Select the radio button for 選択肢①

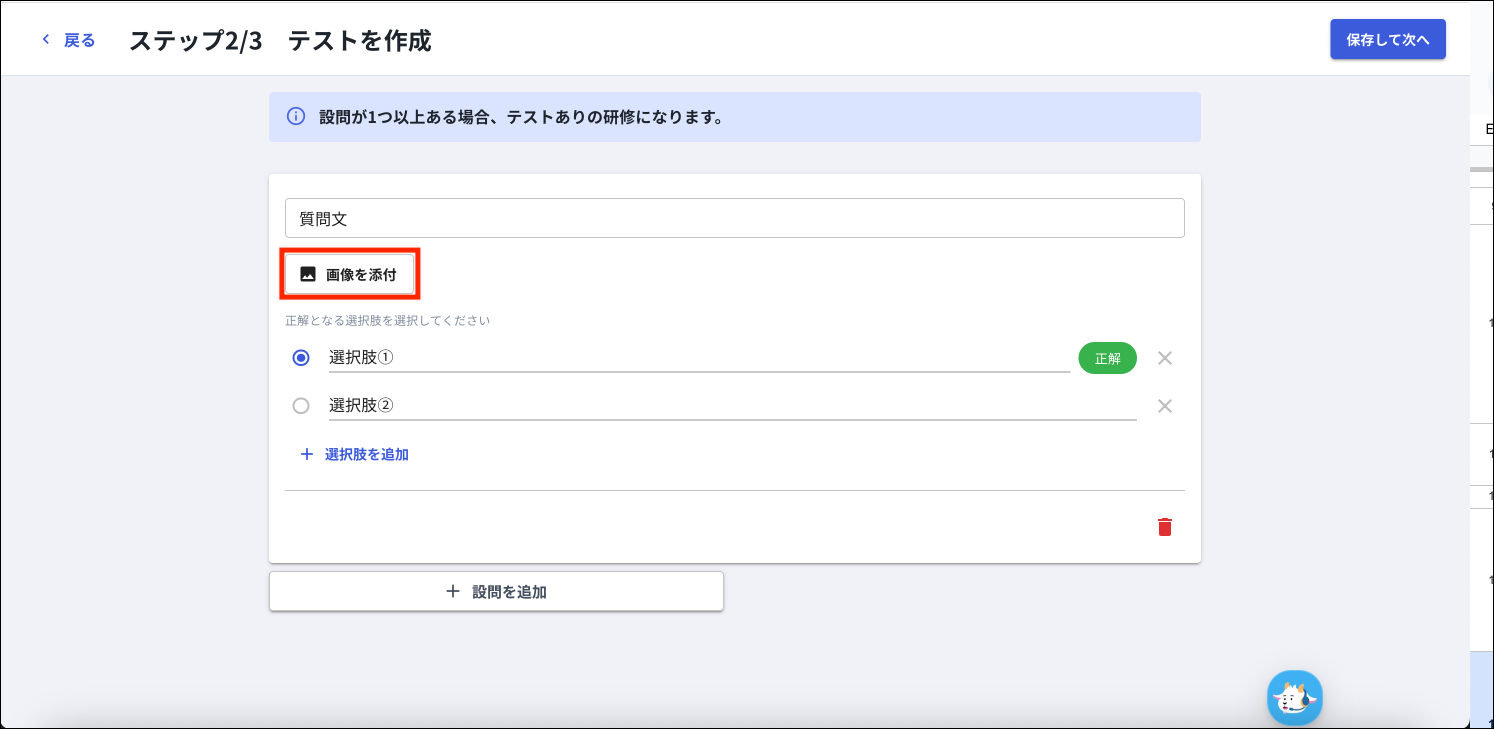(x=301, y=358)
